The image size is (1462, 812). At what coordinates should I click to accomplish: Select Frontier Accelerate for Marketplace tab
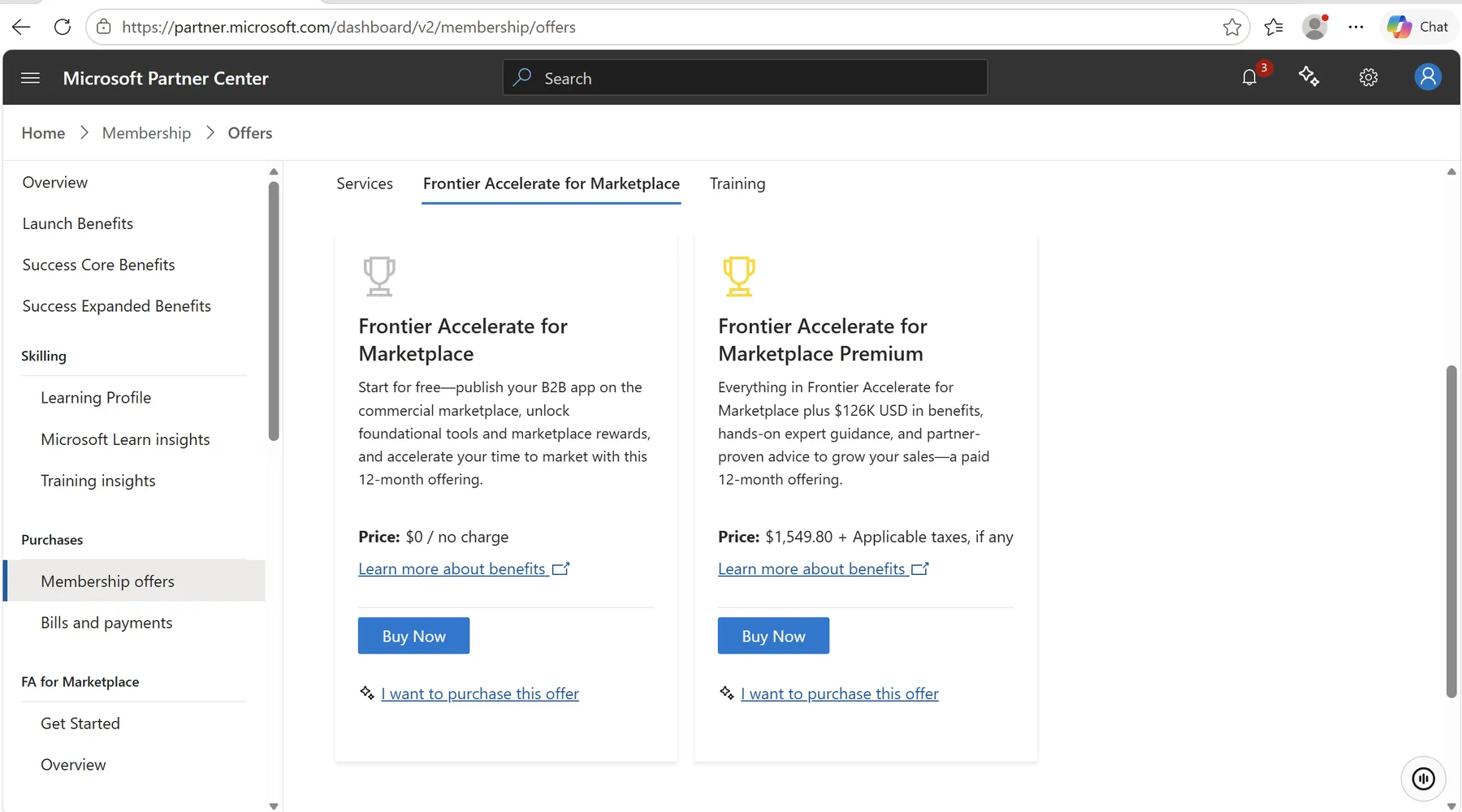[551, 184]
